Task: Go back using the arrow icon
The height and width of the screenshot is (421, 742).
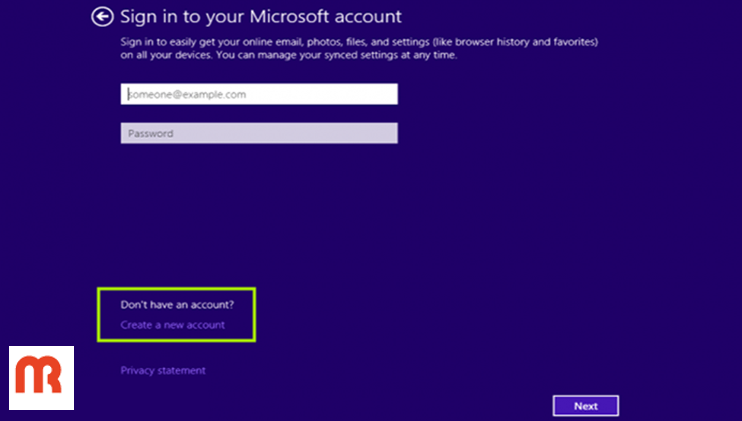Action: coord(102,17)
